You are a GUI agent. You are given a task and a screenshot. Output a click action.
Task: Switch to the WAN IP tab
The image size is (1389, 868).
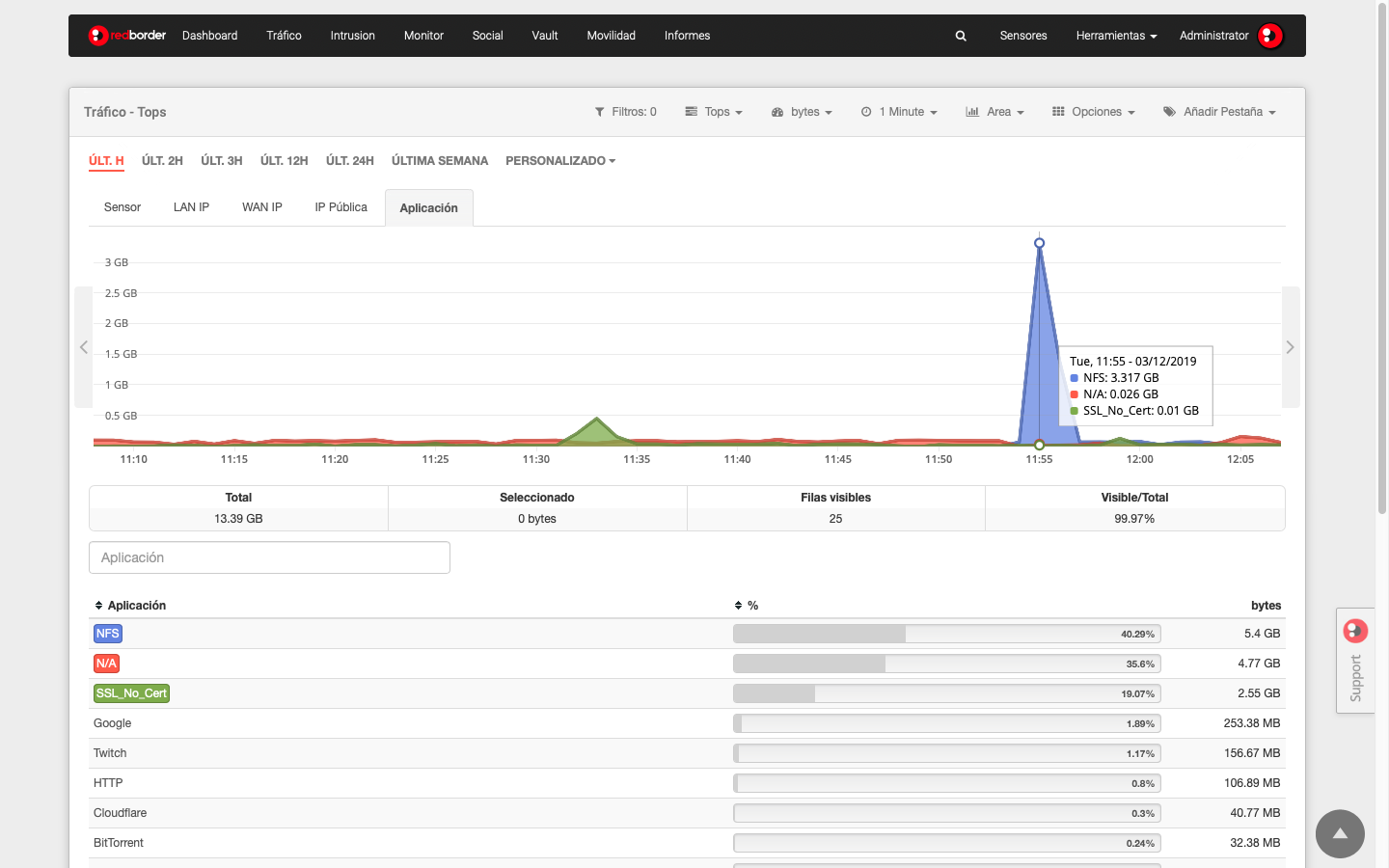pos(262,207)
